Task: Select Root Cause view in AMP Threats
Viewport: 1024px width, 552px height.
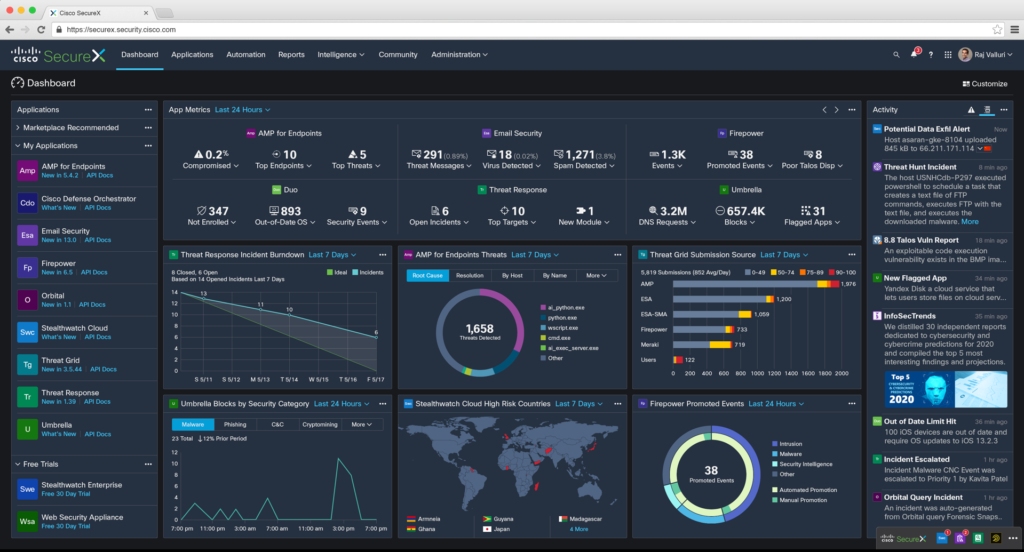Action: coord(427,275)
